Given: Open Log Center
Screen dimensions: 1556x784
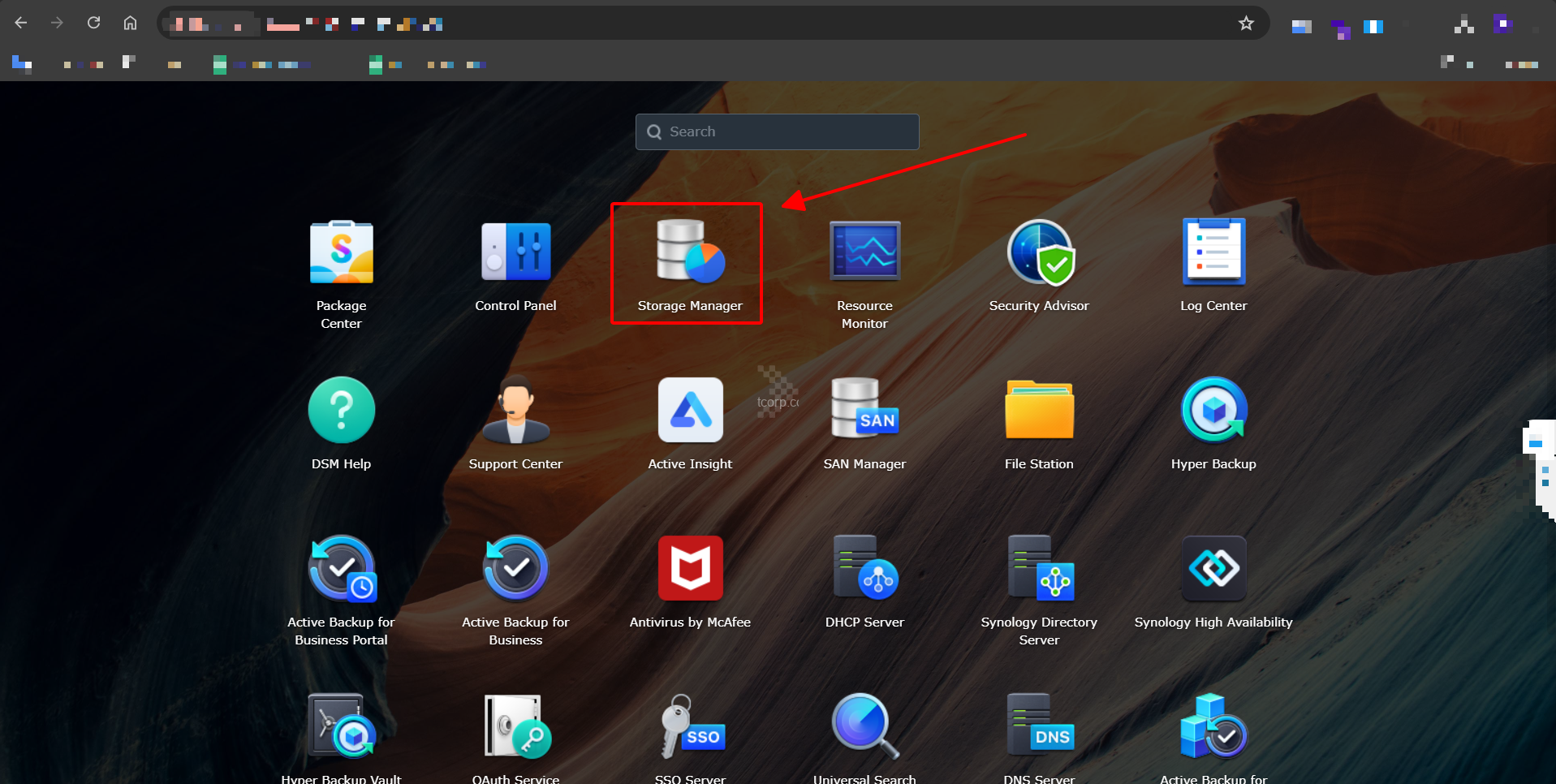Looking at the screenshot, I should pyautogui.click(x=1213, y=253).
